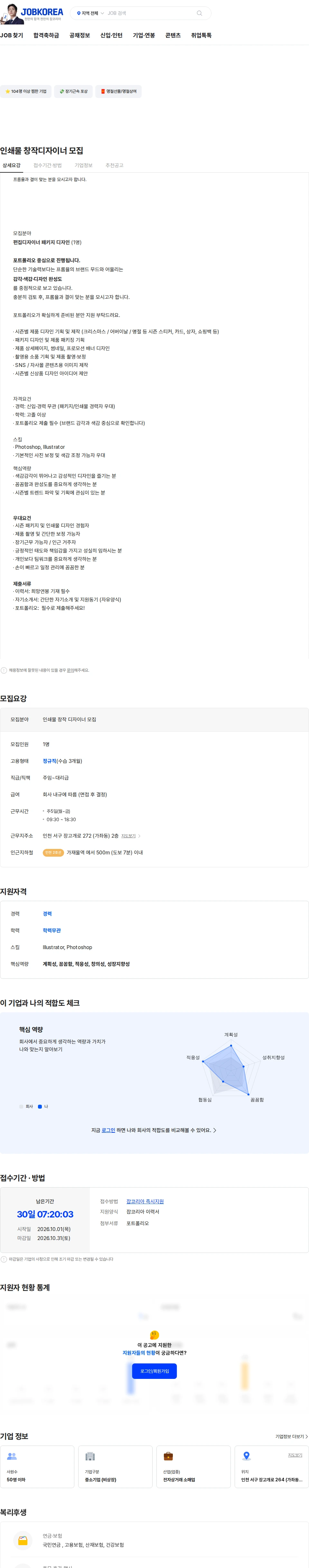Viewport: 309px width, 1568px height.
Task: Switch to the 추천공고 tab
Action: pos(114,166)
